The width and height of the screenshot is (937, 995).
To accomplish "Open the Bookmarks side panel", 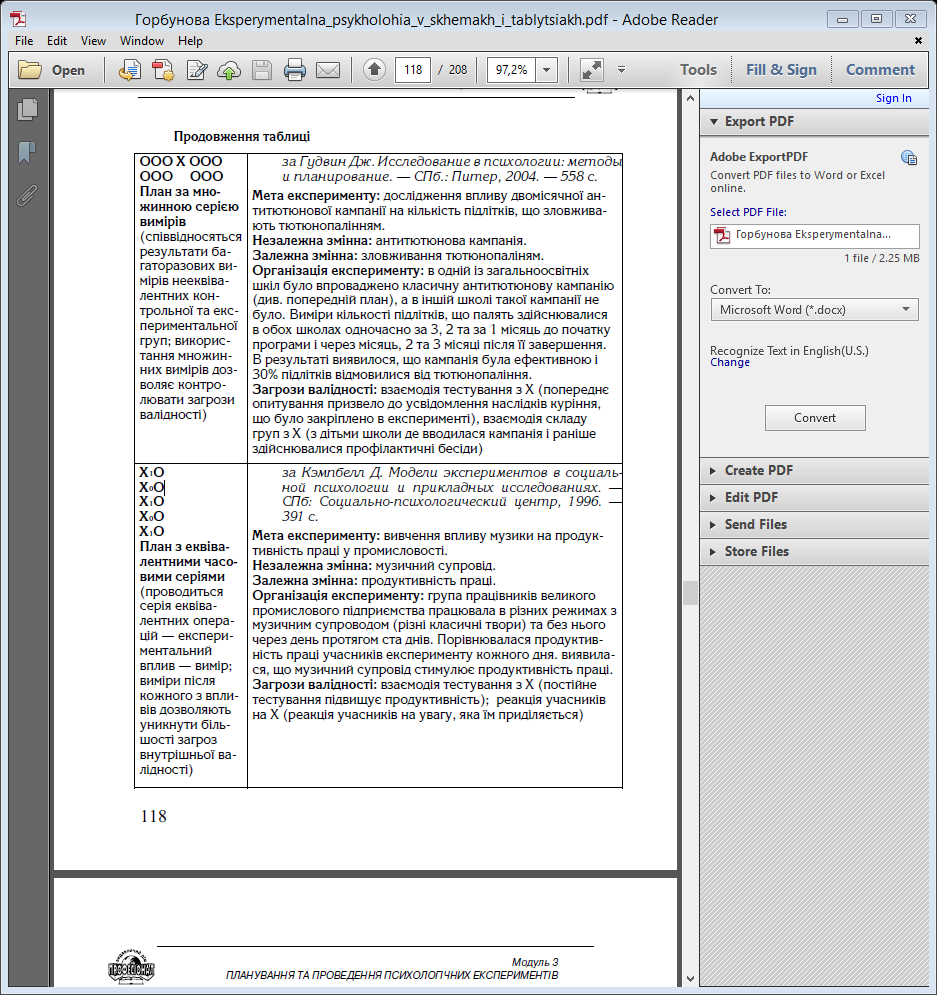I will pos(27,152).
